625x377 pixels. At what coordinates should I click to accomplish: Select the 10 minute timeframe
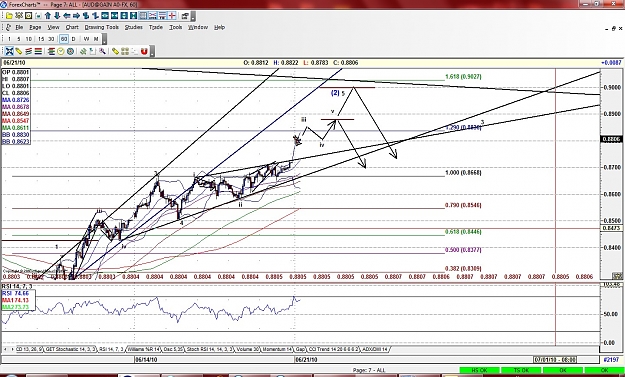coord(29,39)
